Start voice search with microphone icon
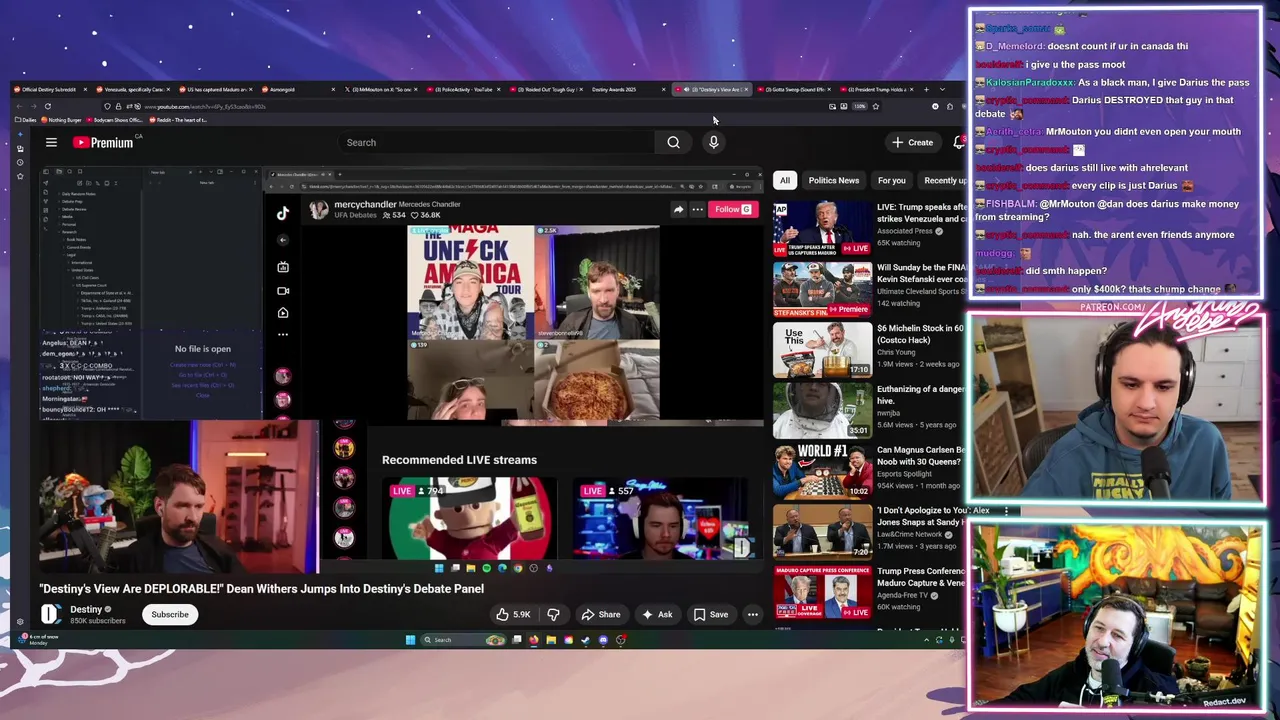 tap(713, 142)
